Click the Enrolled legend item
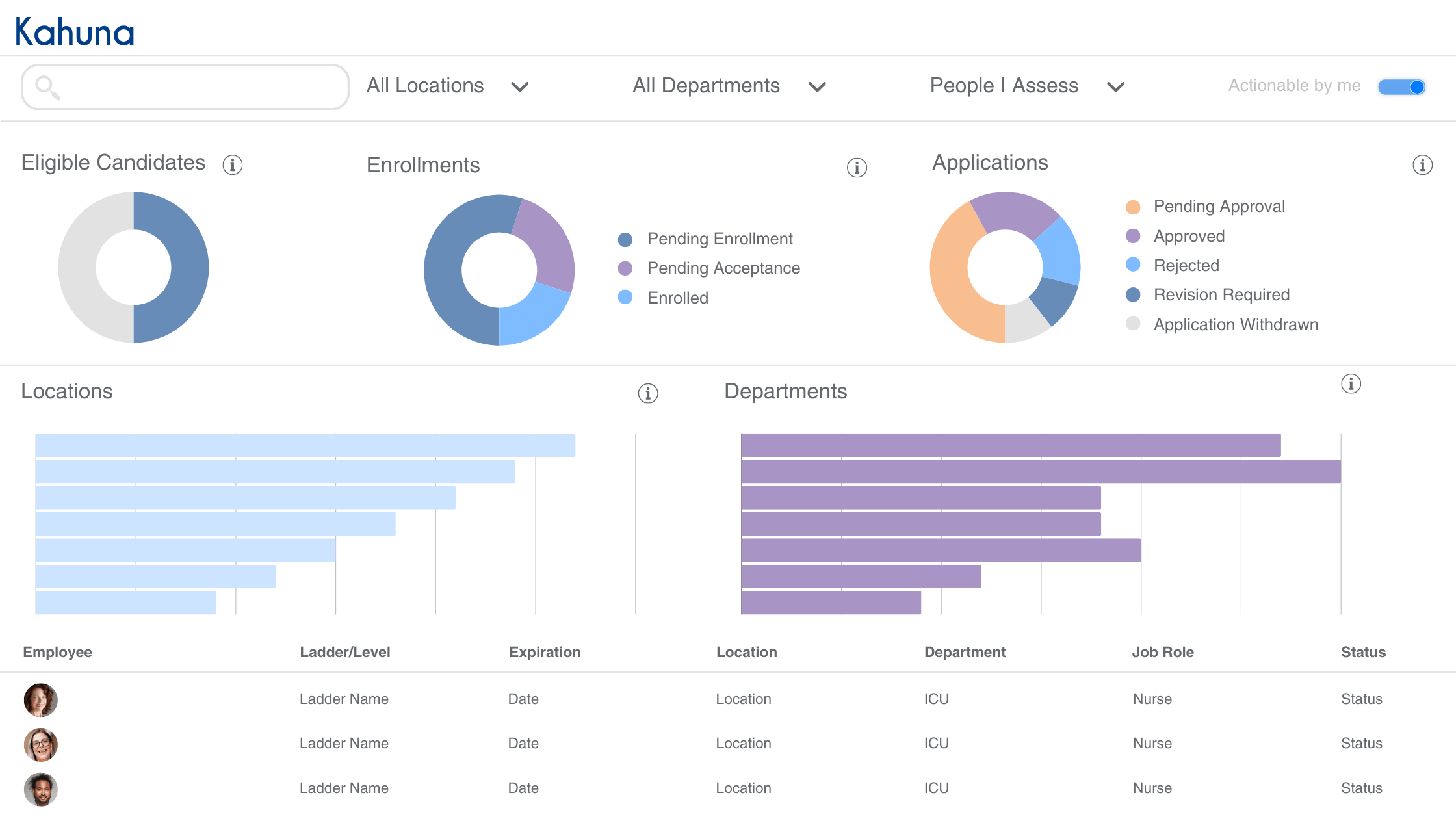 coord(678,297)
